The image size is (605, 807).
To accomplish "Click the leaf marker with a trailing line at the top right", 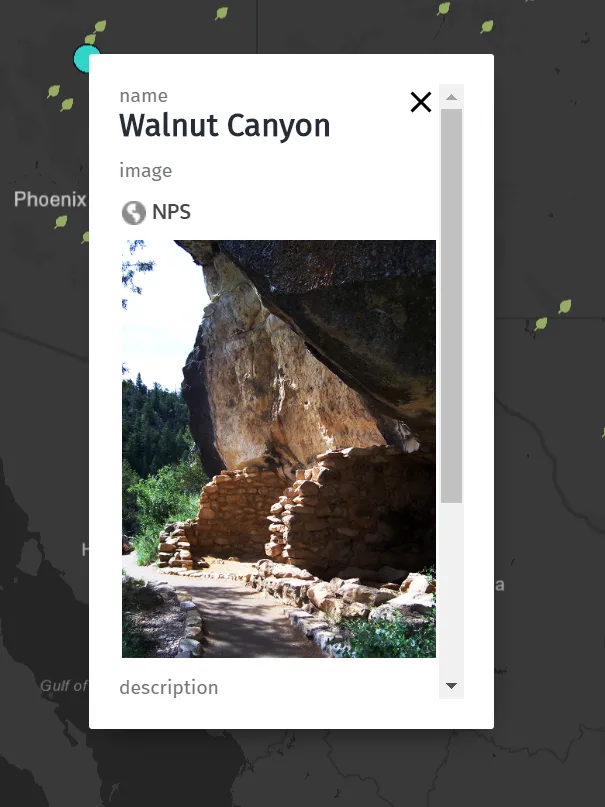I will (x=443, y=9).
